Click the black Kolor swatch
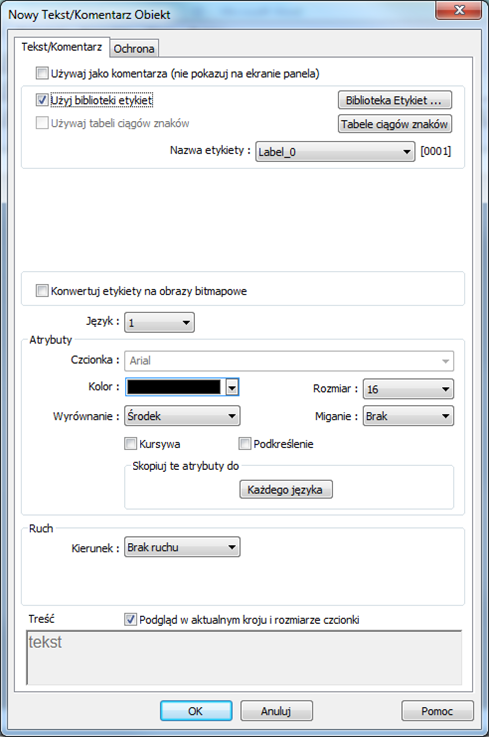Image resolution: width=489 pixels, height=737 pixels. [174, 387]
